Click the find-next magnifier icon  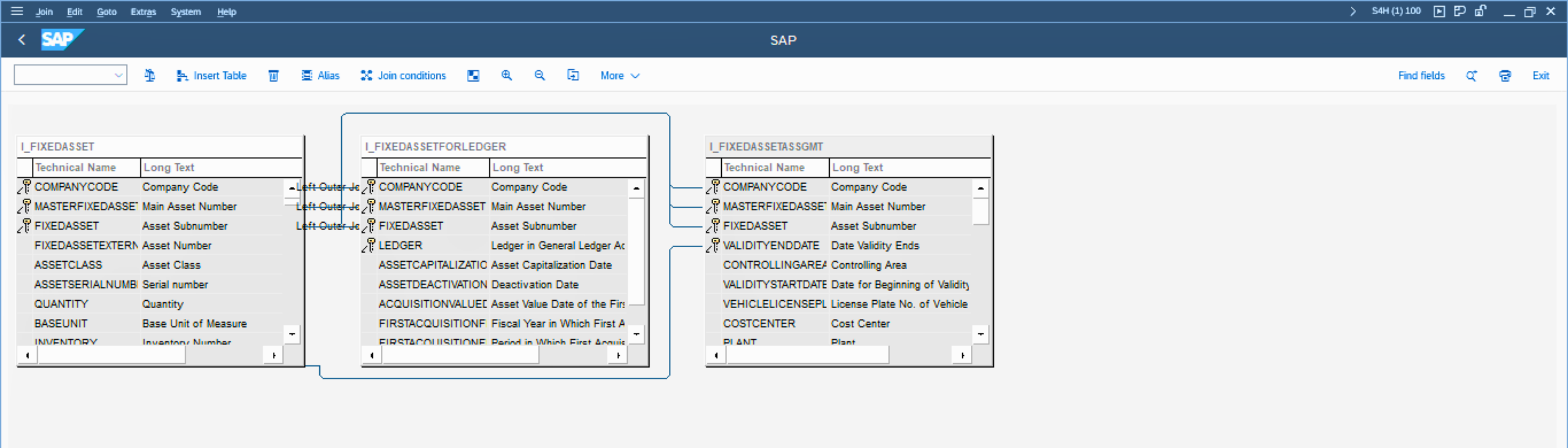point(1471,75)
